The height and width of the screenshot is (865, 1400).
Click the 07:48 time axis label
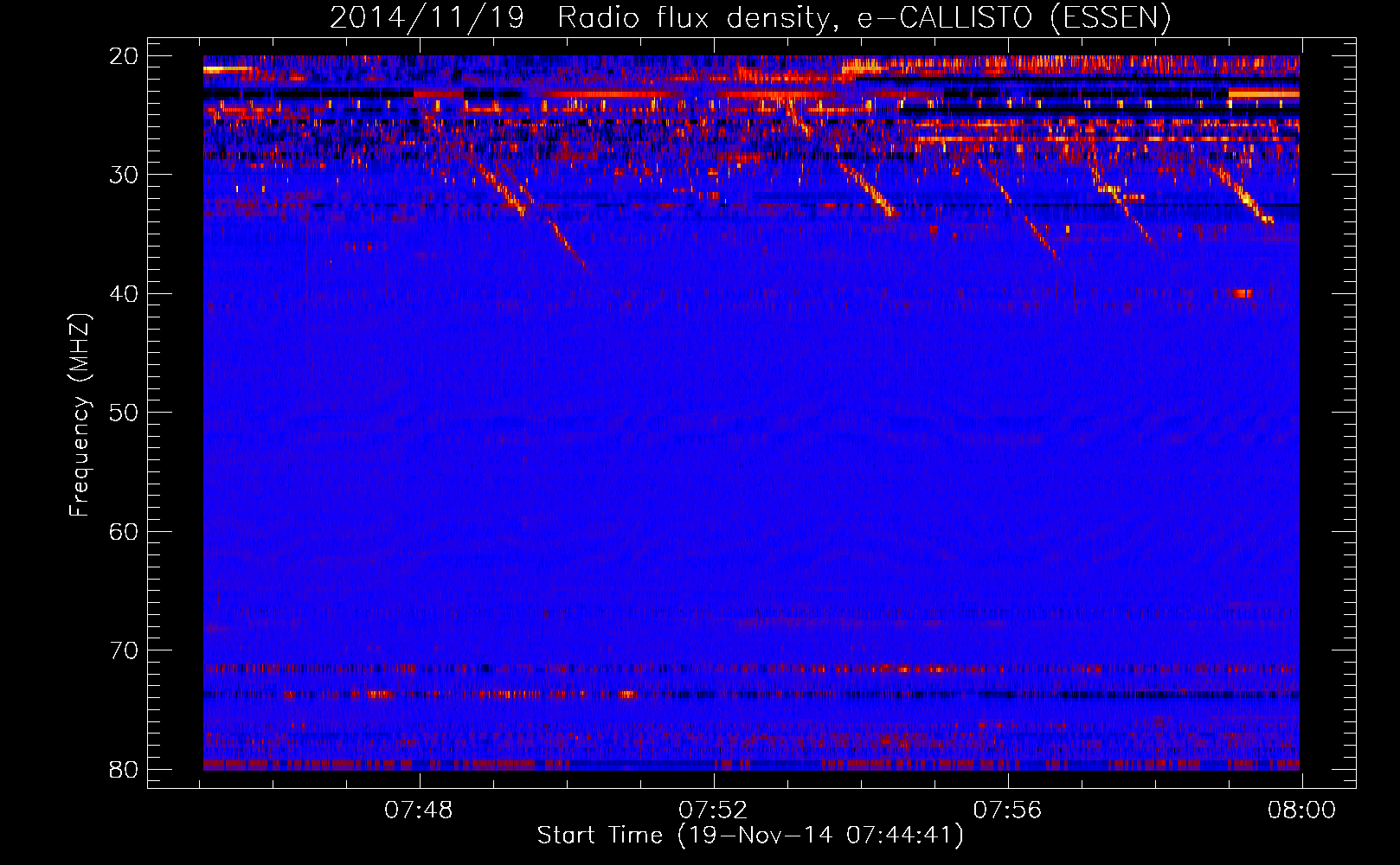pos(419,811)
